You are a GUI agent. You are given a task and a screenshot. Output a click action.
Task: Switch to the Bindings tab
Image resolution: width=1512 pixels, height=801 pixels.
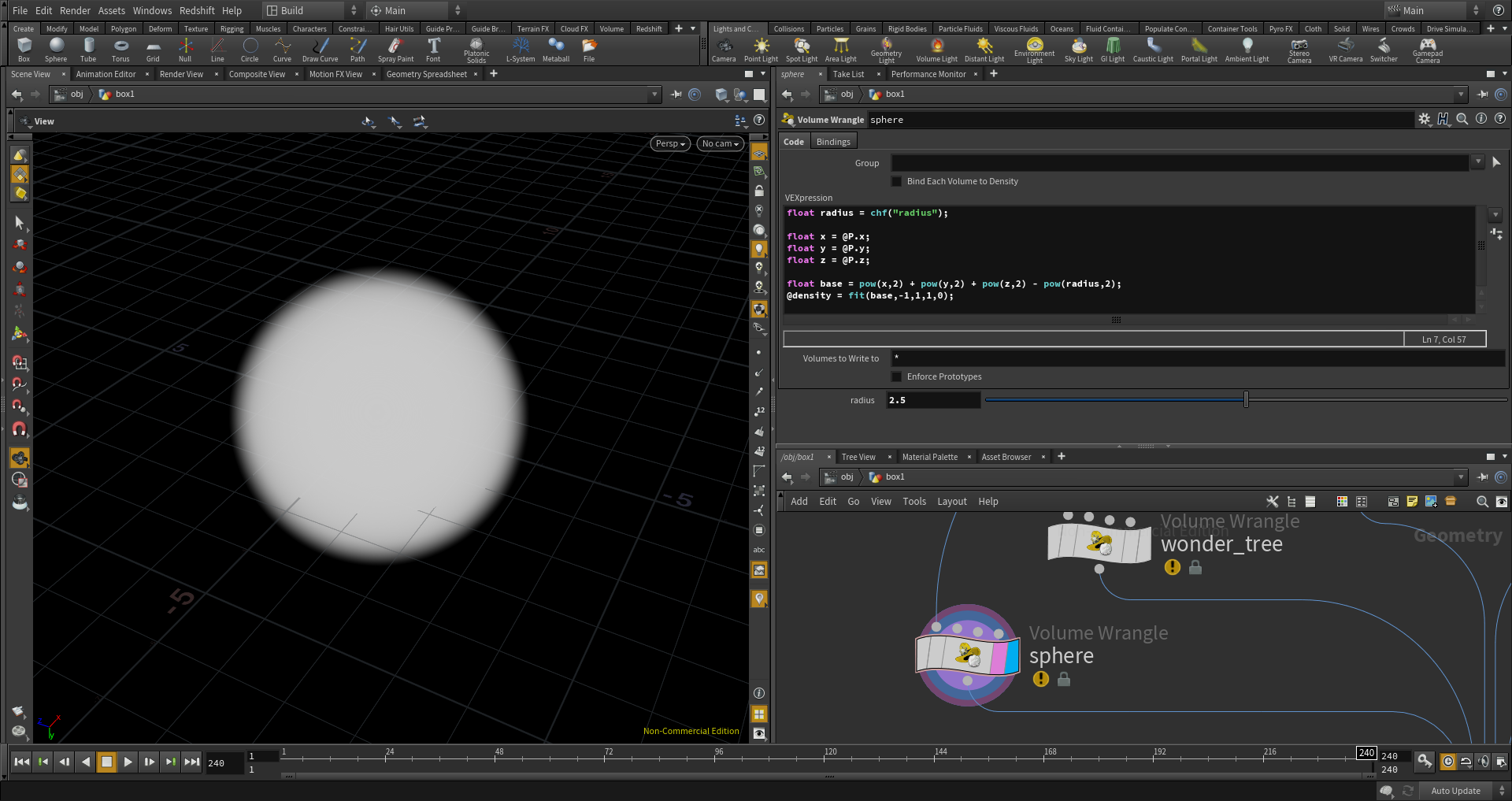pyautogui.click(x=833, y=142)
